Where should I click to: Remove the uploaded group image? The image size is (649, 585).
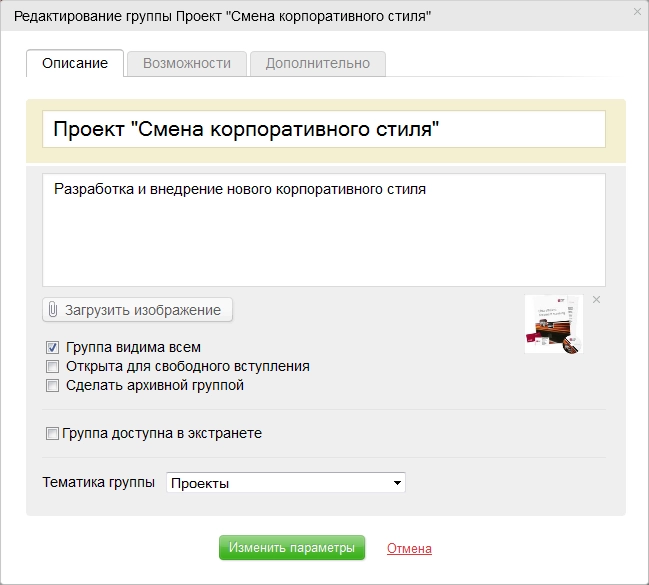coord(596,300)
